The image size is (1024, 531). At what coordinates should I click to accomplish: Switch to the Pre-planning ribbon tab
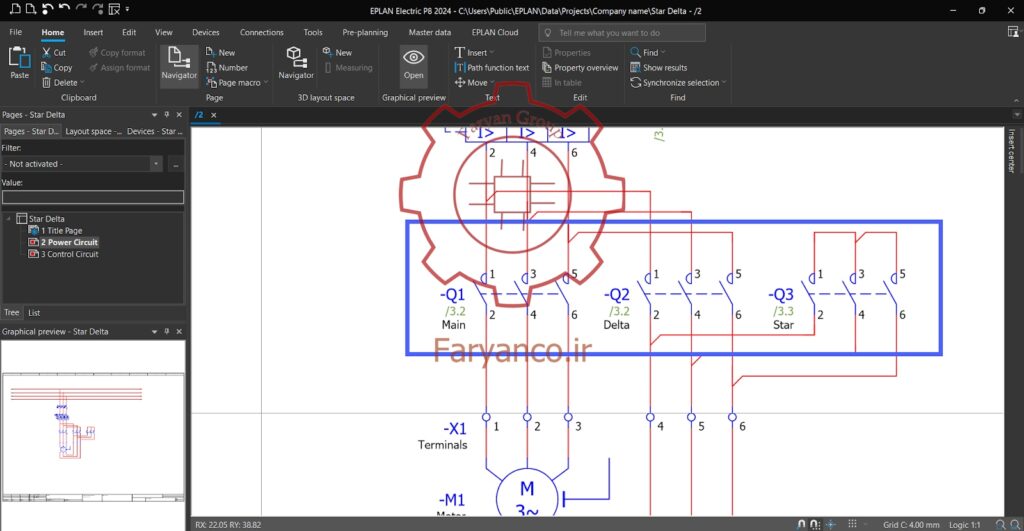click(365, 32)
